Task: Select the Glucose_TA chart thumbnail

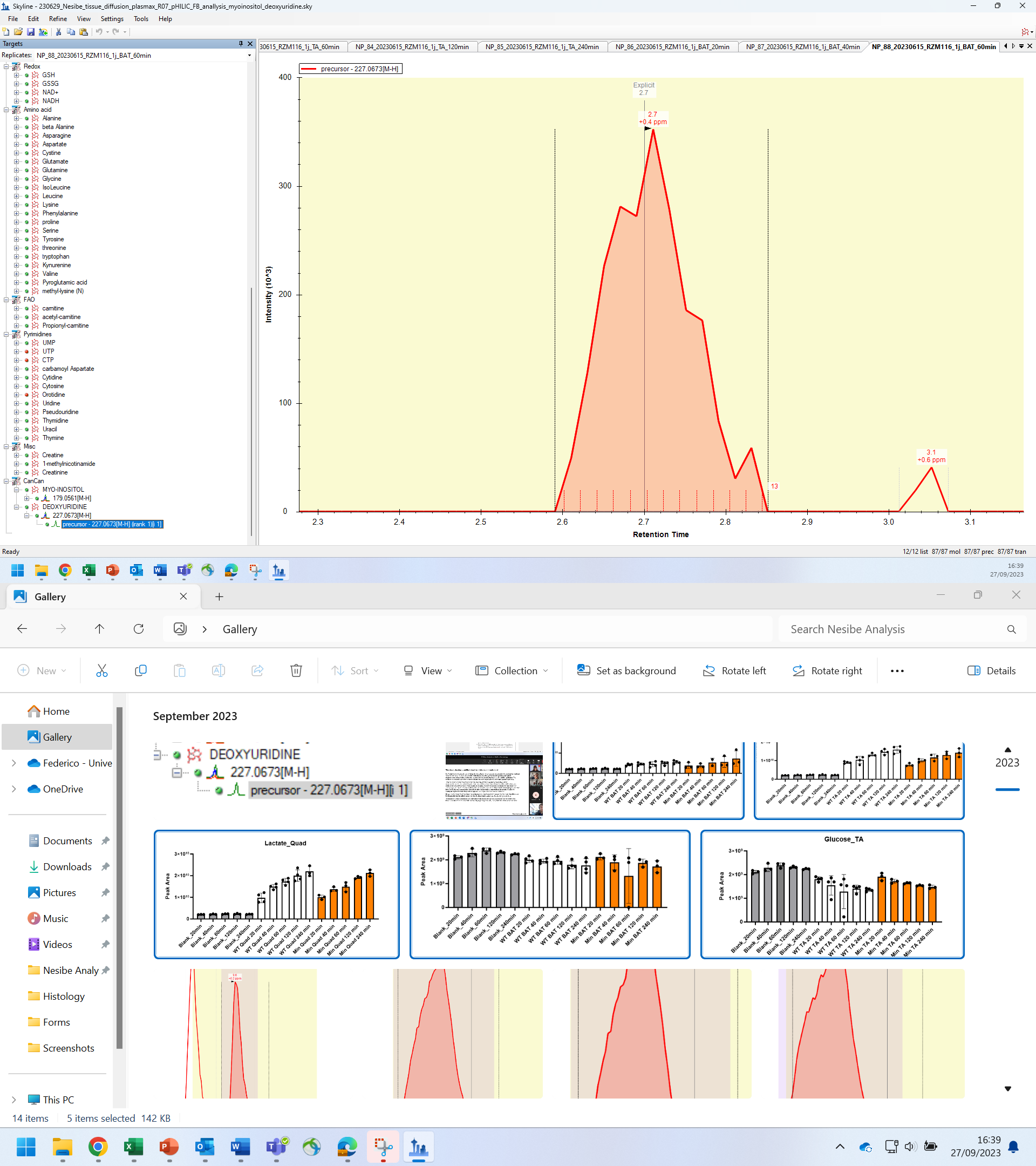Action: click(832, 894)
